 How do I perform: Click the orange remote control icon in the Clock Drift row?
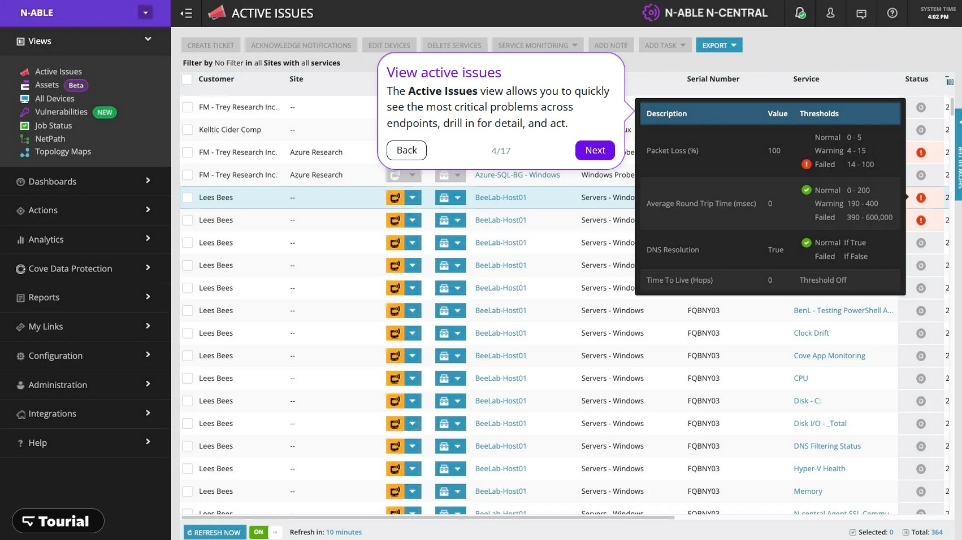(x=394, y=333)
